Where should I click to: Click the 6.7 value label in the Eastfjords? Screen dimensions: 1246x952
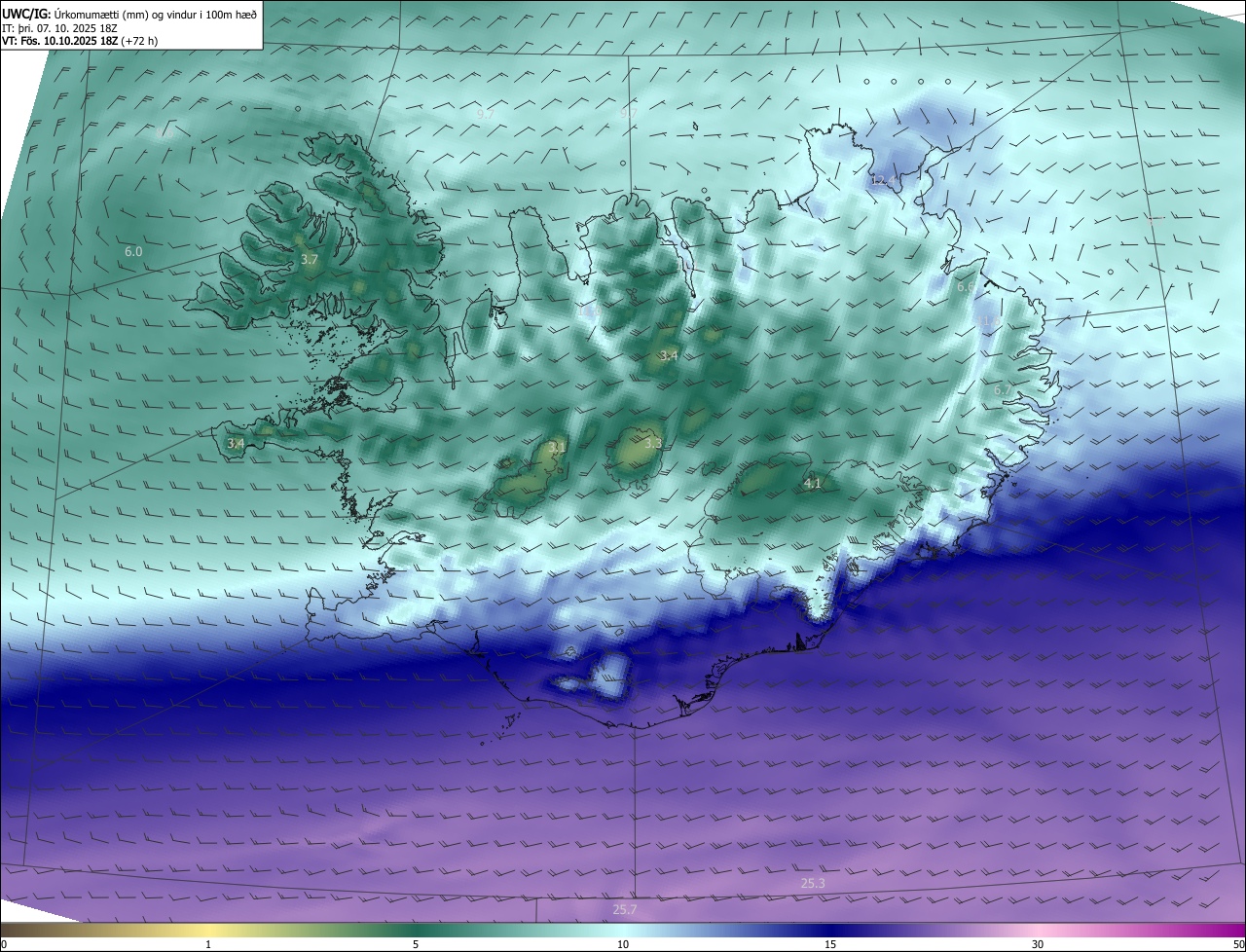[1003, 390]
